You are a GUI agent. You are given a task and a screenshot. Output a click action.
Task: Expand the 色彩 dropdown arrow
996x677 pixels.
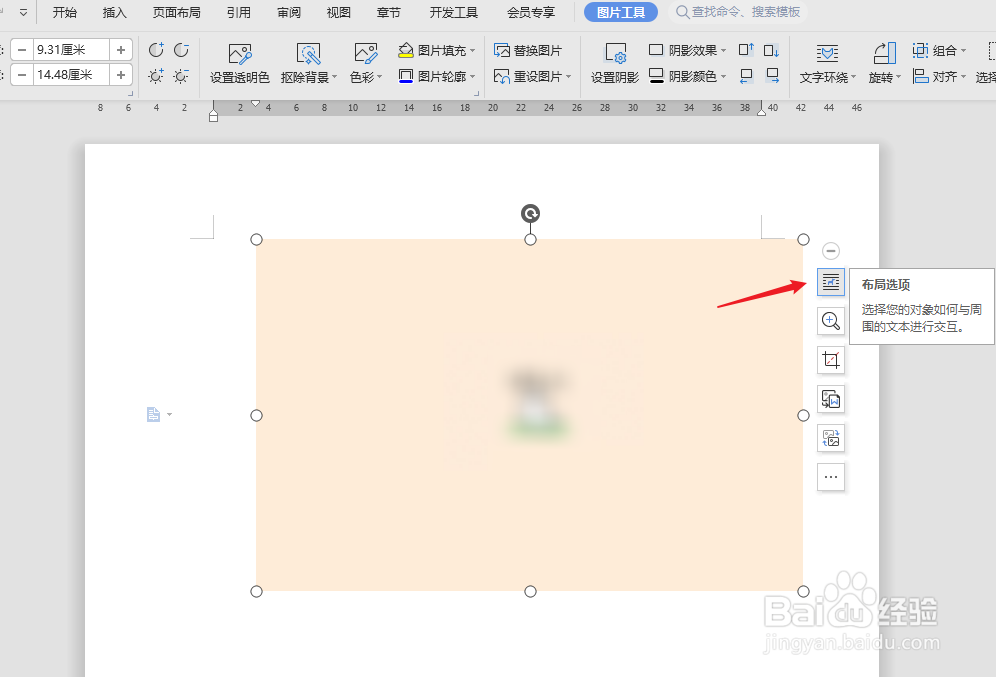click(380, 77)
